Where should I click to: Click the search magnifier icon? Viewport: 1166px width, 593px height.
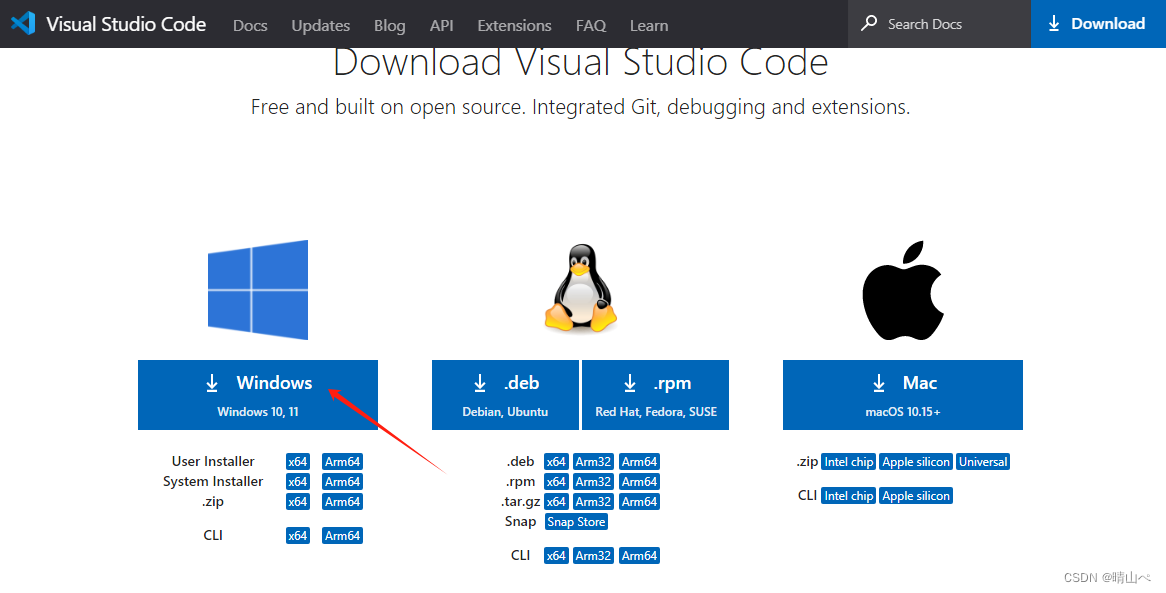[x=868, y=23]
